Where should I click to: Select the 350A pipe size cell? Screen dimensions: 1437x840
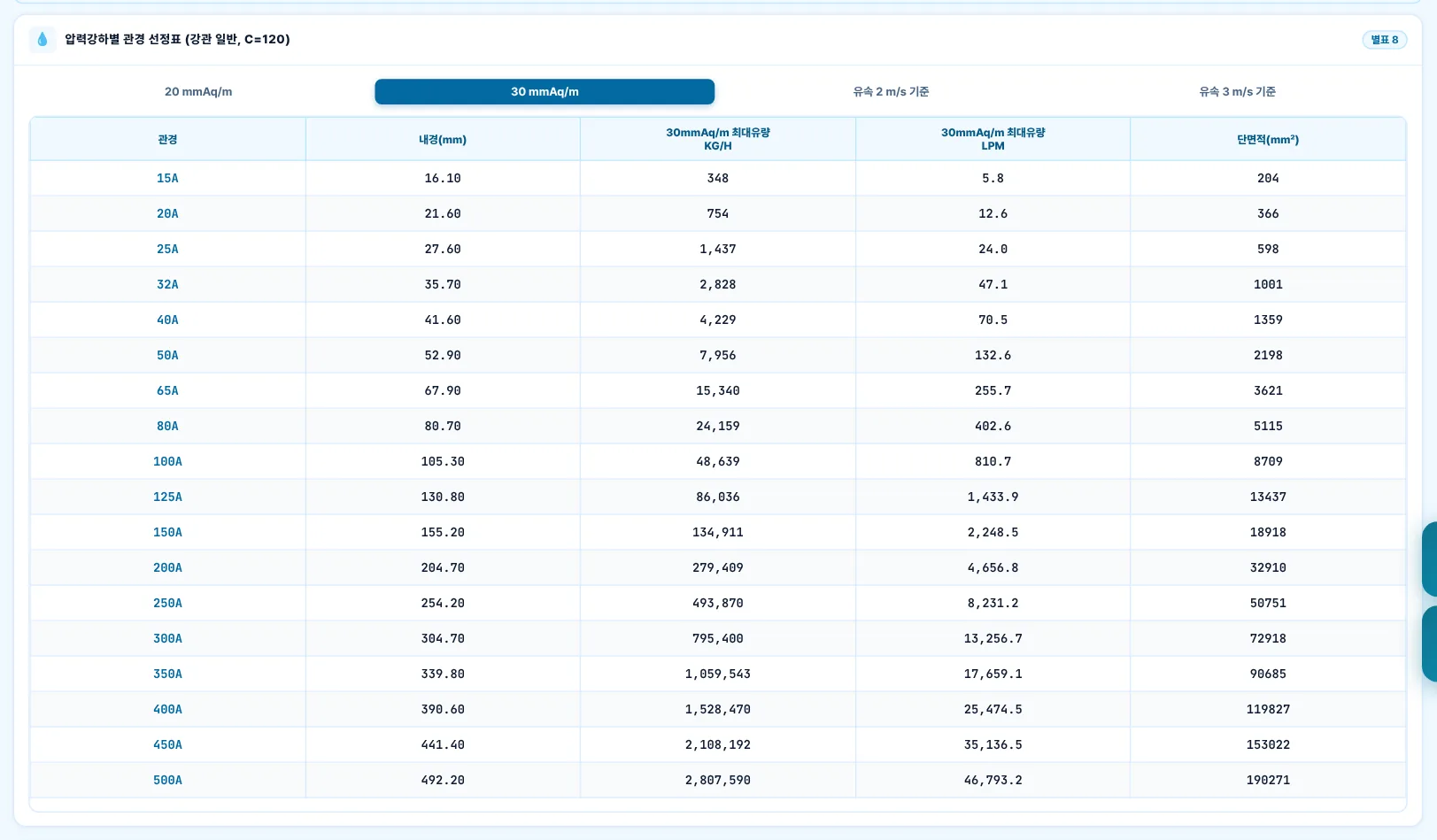[167, 674]
